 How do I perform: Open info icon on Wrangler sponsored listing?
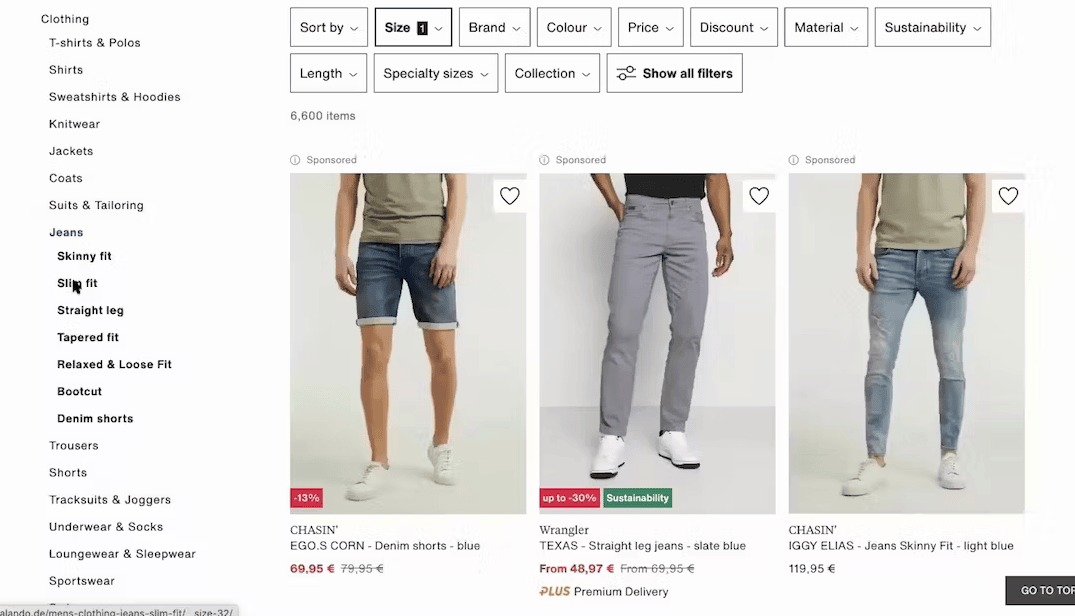tap(543, 159)
